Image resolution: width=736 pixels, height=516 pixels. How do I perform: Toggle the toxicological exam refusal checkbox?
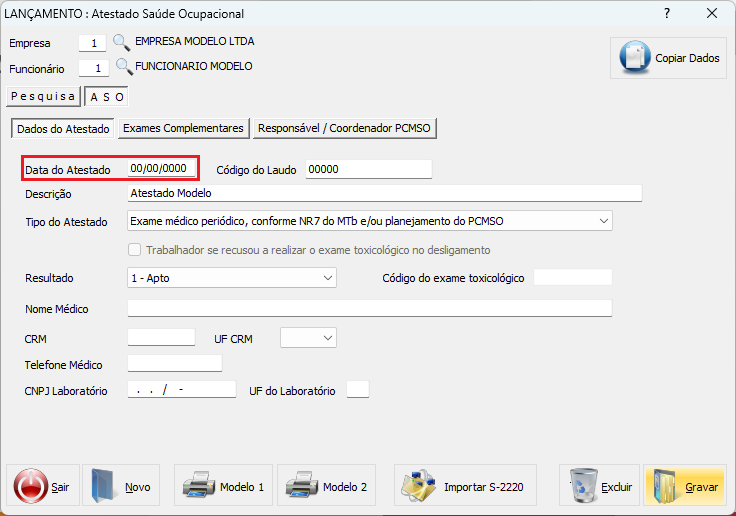pos(135,250)
